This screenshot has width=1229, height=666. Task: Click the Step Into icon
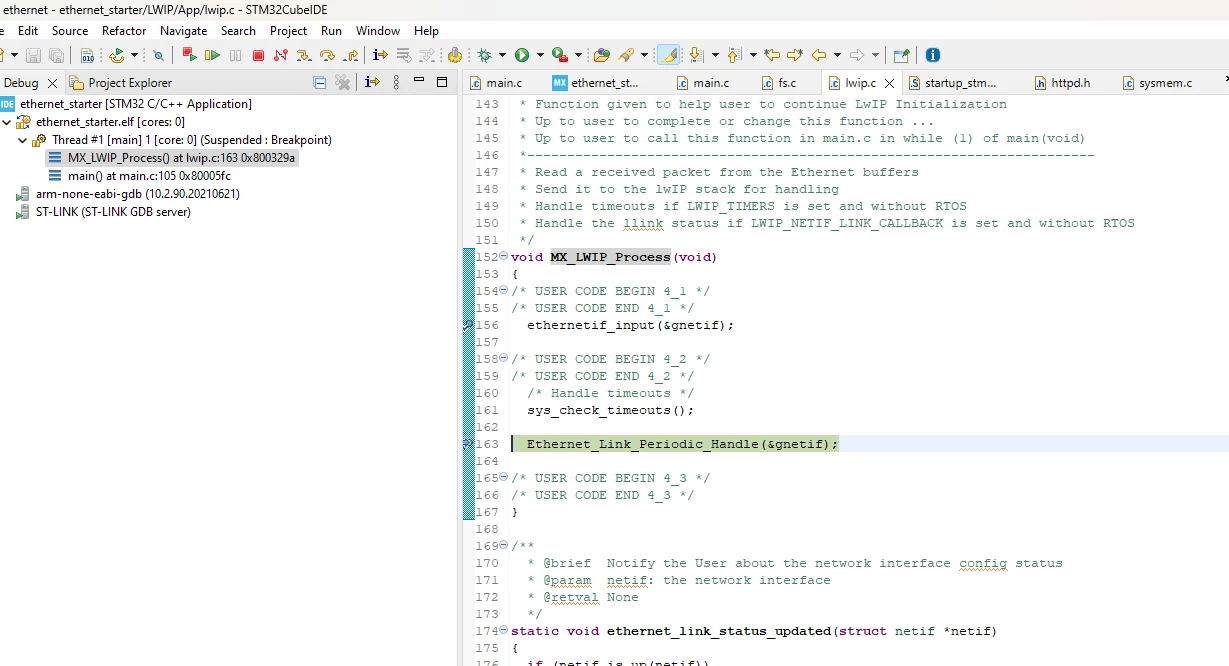tap(303, 55)
